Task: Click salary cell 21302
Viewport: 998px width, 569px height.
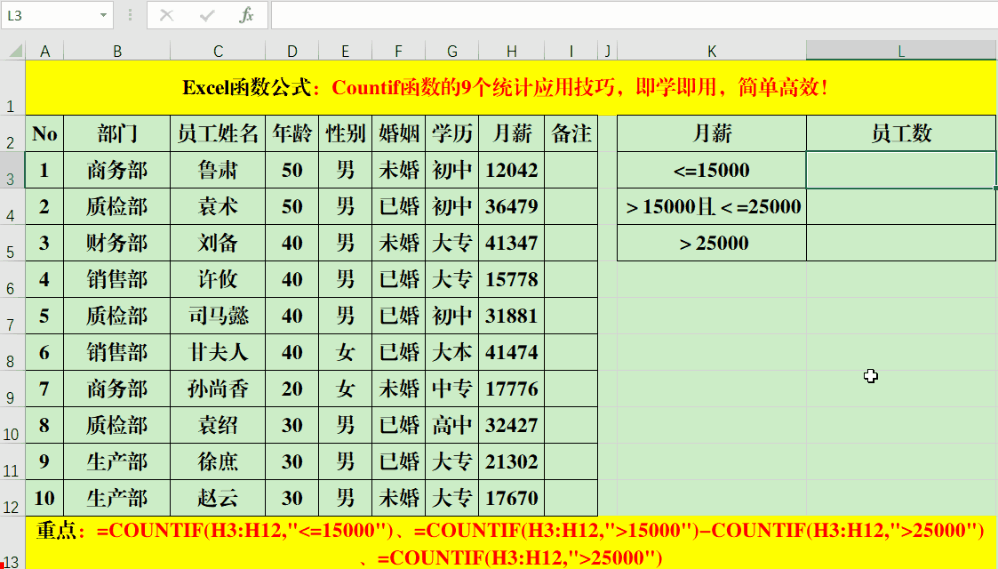Action: (x=512, y=461)
